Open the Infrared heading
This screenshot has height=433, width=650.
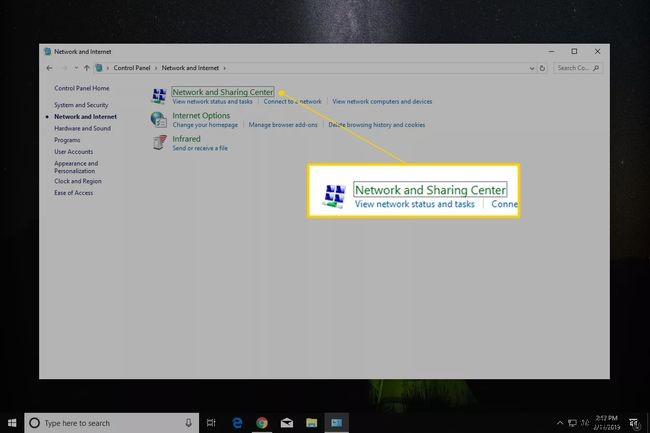click(x=187, y=139)
